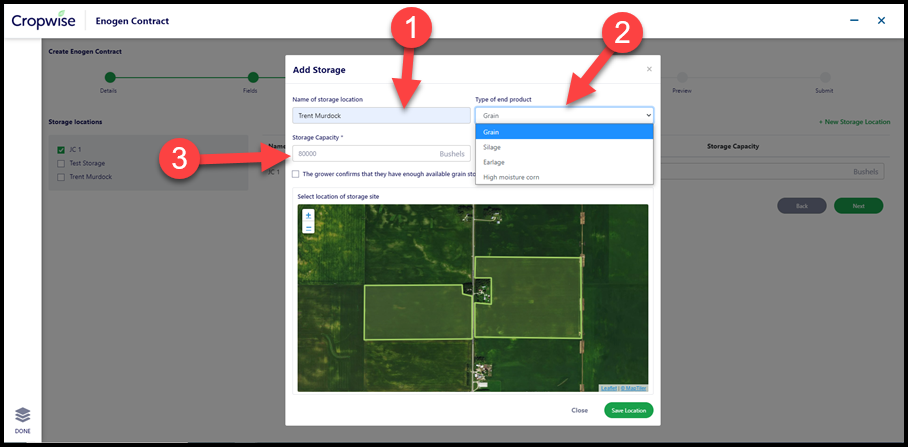The width and height of the screenshot is (908, 447).
Task: Click the Add Storage dialog title
Action: 319,70
